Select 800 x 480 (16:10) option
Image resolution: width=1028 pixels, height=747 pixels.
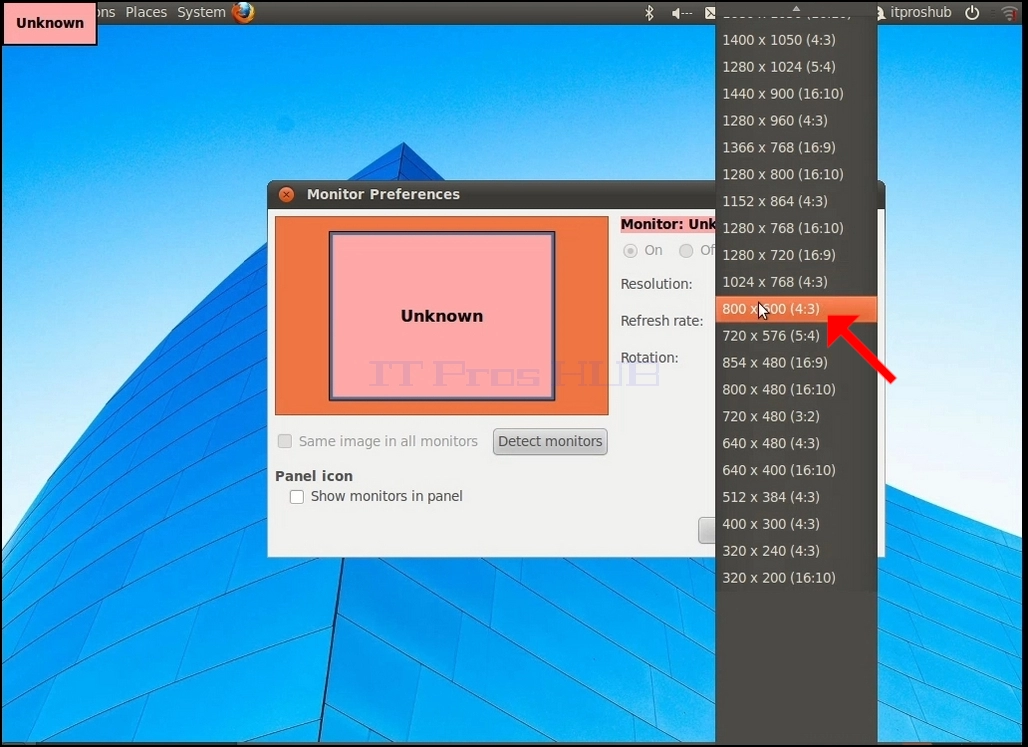pyautogui.click(x=796, y=390)
